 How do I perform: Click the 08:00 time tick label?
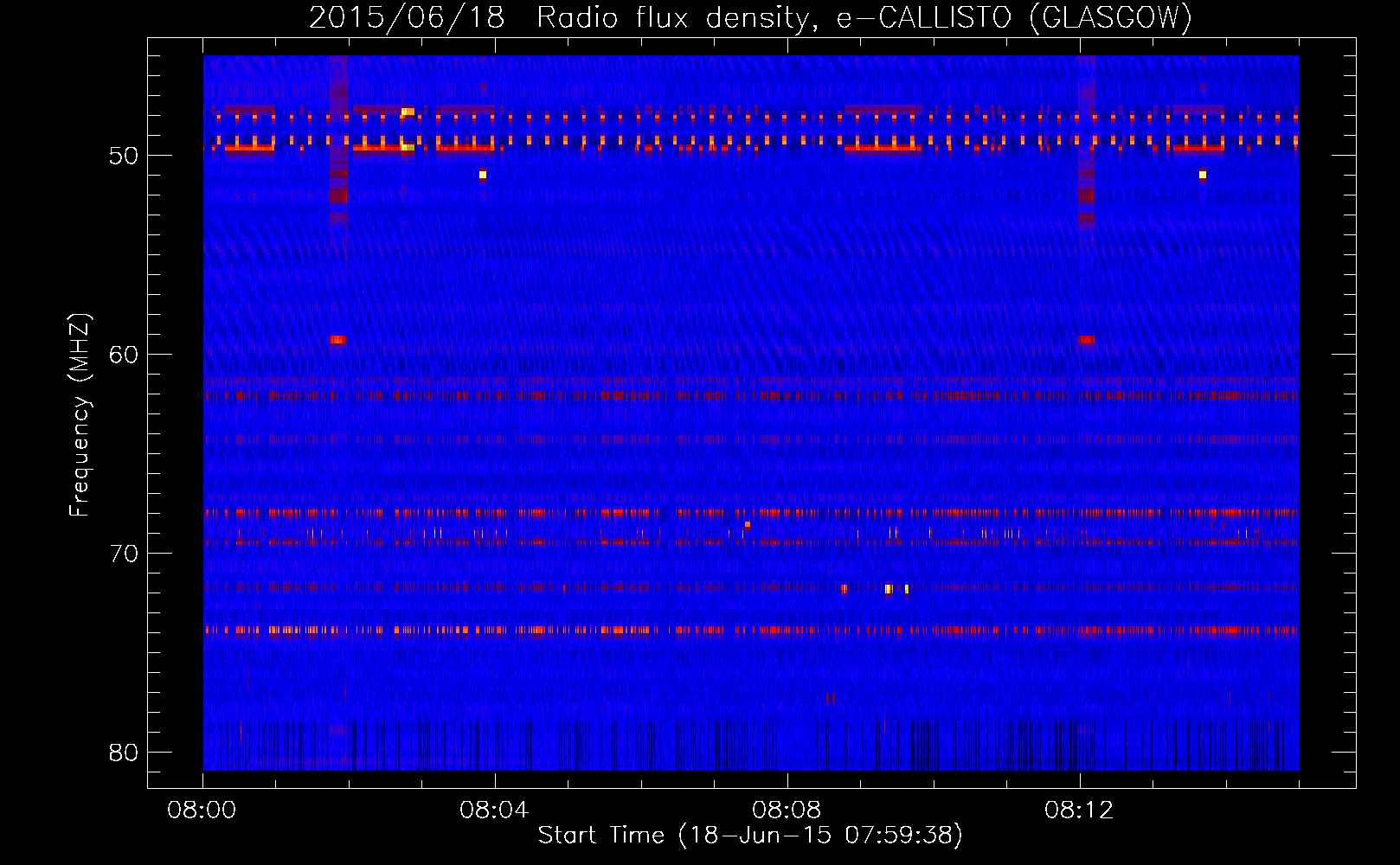tap(202, 811)
